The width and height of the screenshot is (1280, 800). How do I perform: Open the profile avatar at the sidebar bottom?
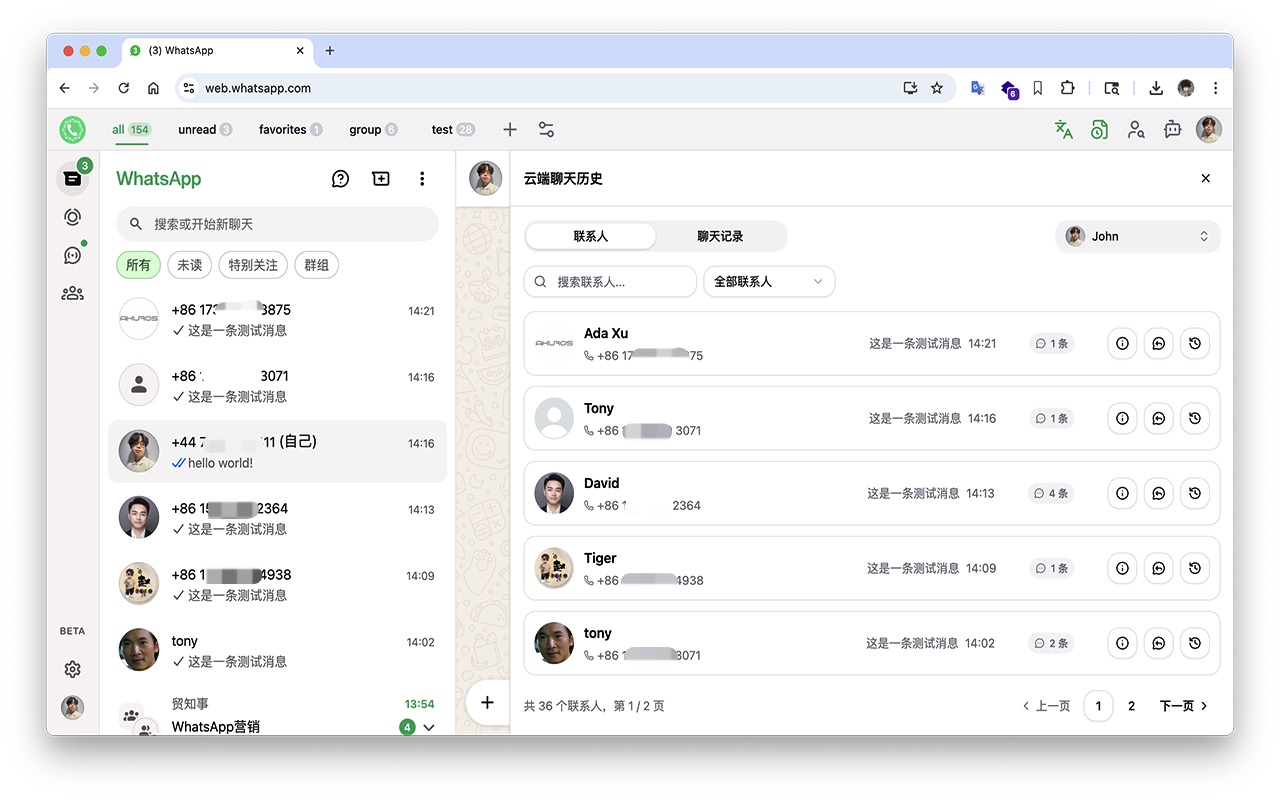(72, 707)
